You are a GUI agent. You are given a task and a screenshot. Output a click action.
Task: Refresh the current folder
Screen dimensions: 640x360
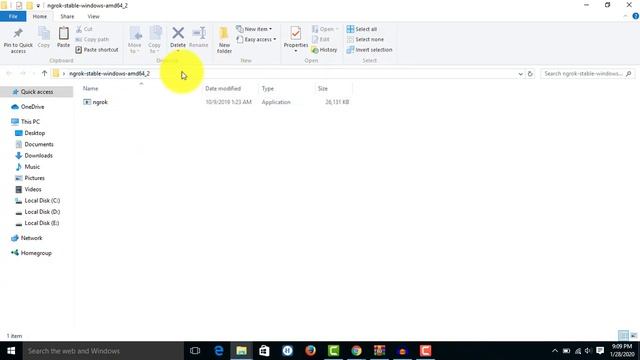tap(530, 74)
